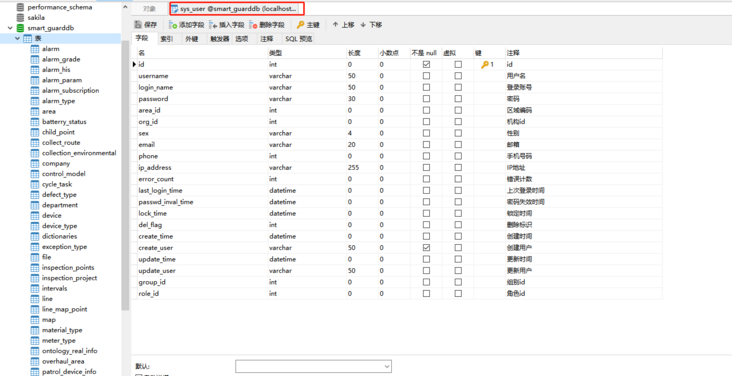Viewport: 732px width, 376px height.
Task: Click the Primary Key (主键) key icon
Action: coord(301,25)
